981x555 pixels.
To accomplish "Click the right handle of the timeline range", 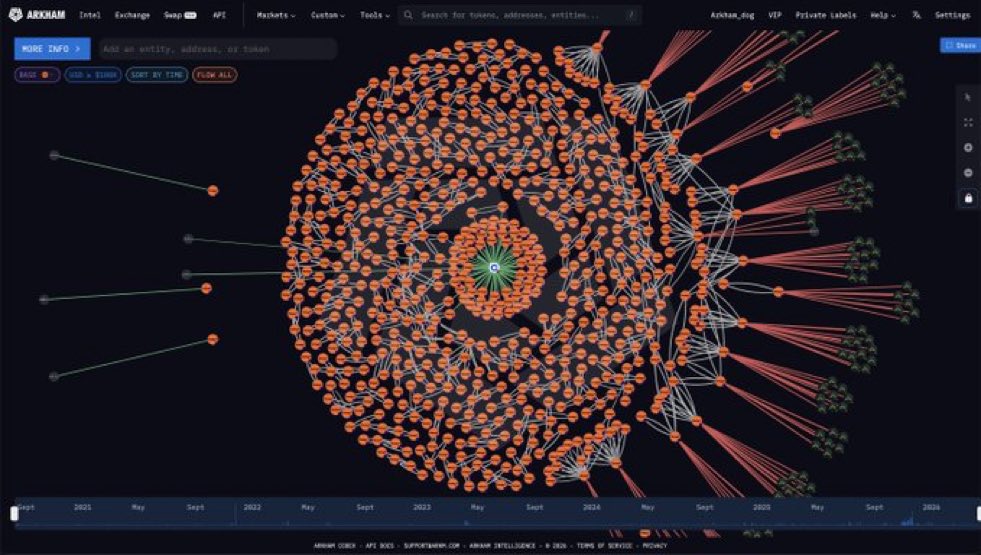I will 977,514.
